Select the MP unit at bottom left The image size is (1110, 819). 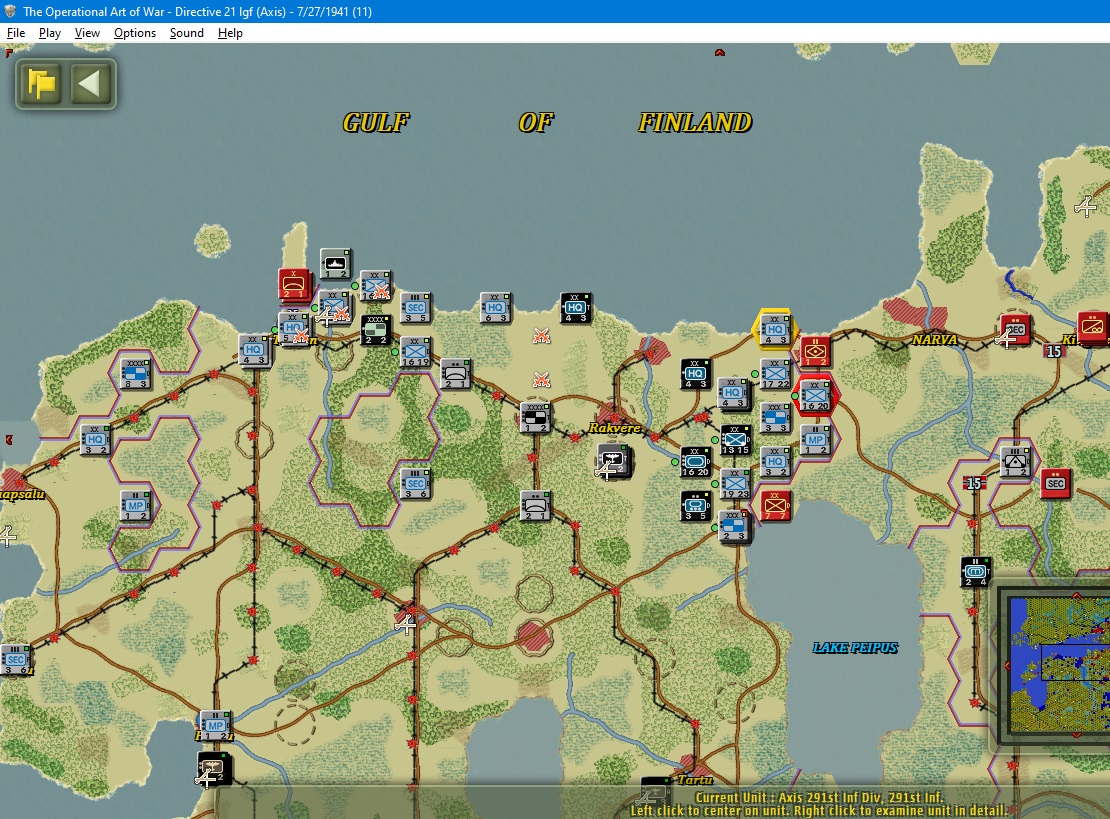pos(216,726)
